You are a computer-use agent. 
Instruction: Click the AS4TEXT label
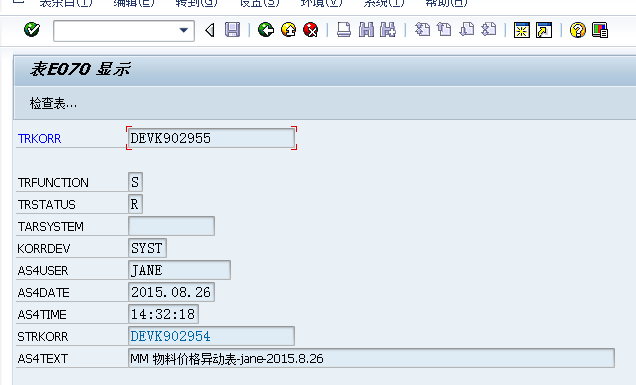pos(42,359)
